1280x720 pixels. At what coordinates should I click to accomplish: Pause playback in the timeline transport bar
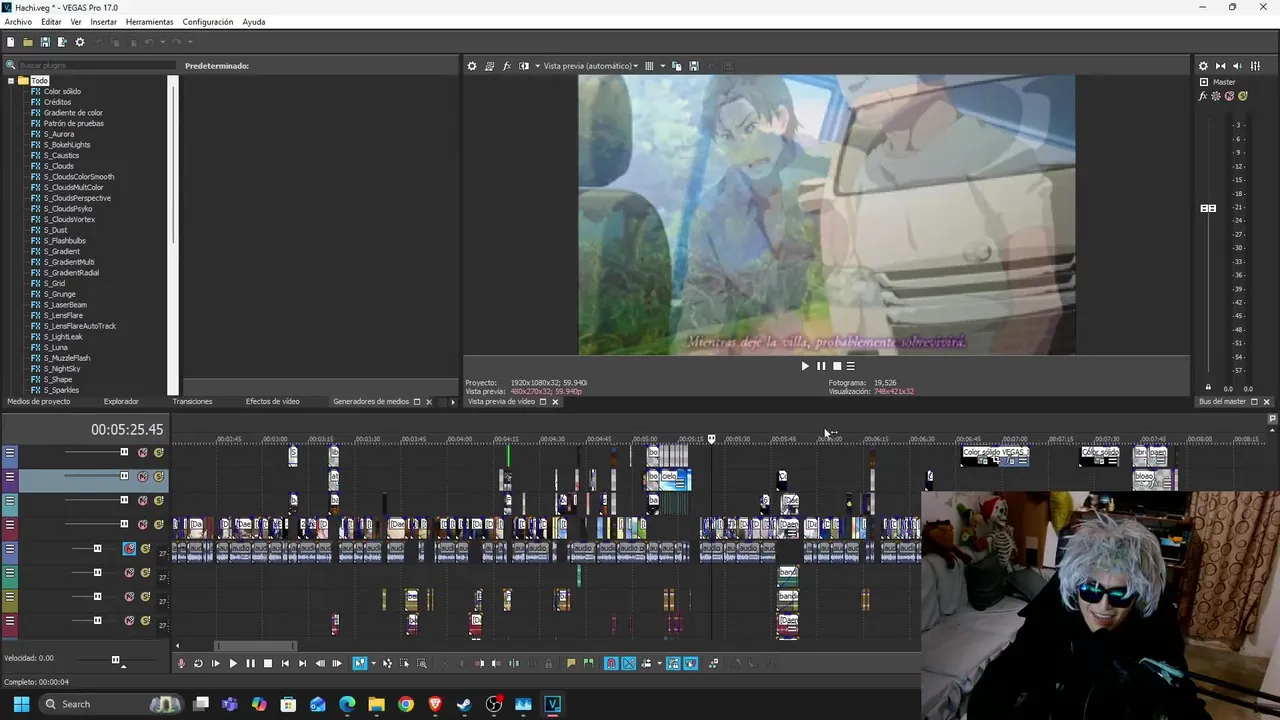[x=250, y=663]
